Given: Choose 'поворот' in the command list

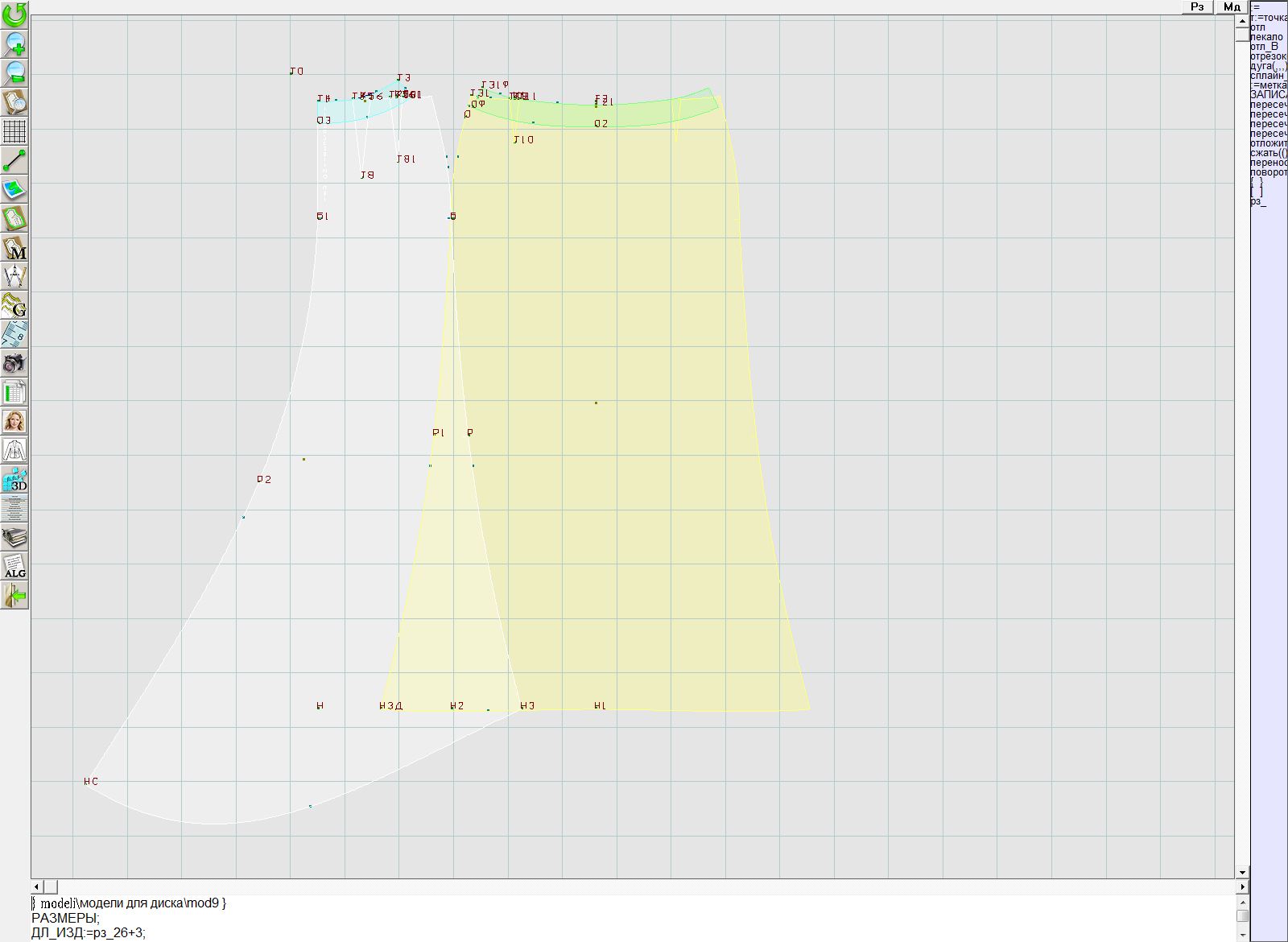Looking at the screenshot, I should tap(1269, 172).
